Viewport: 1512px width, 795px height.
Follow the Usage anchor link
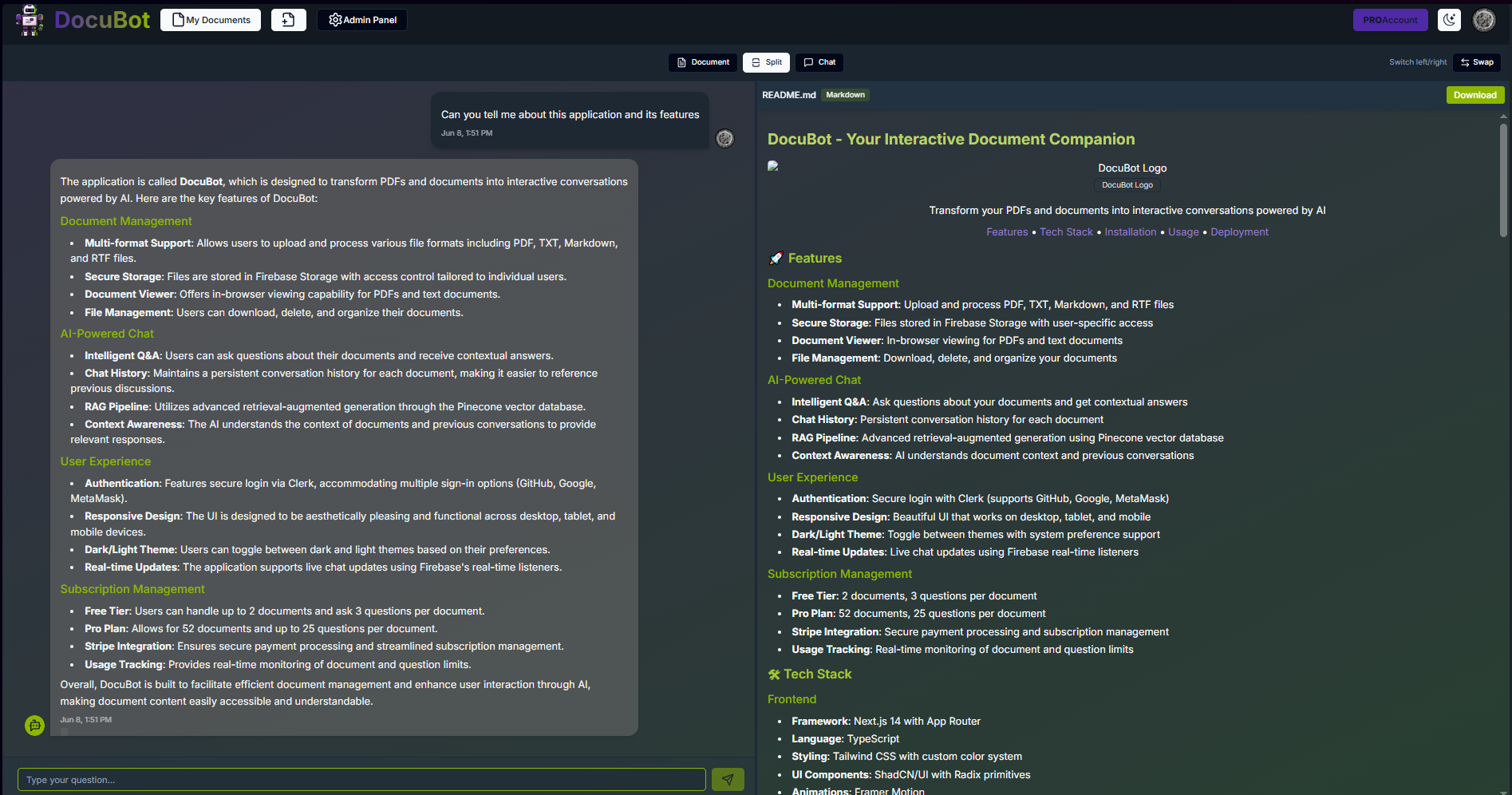(x=1183, y=232)
